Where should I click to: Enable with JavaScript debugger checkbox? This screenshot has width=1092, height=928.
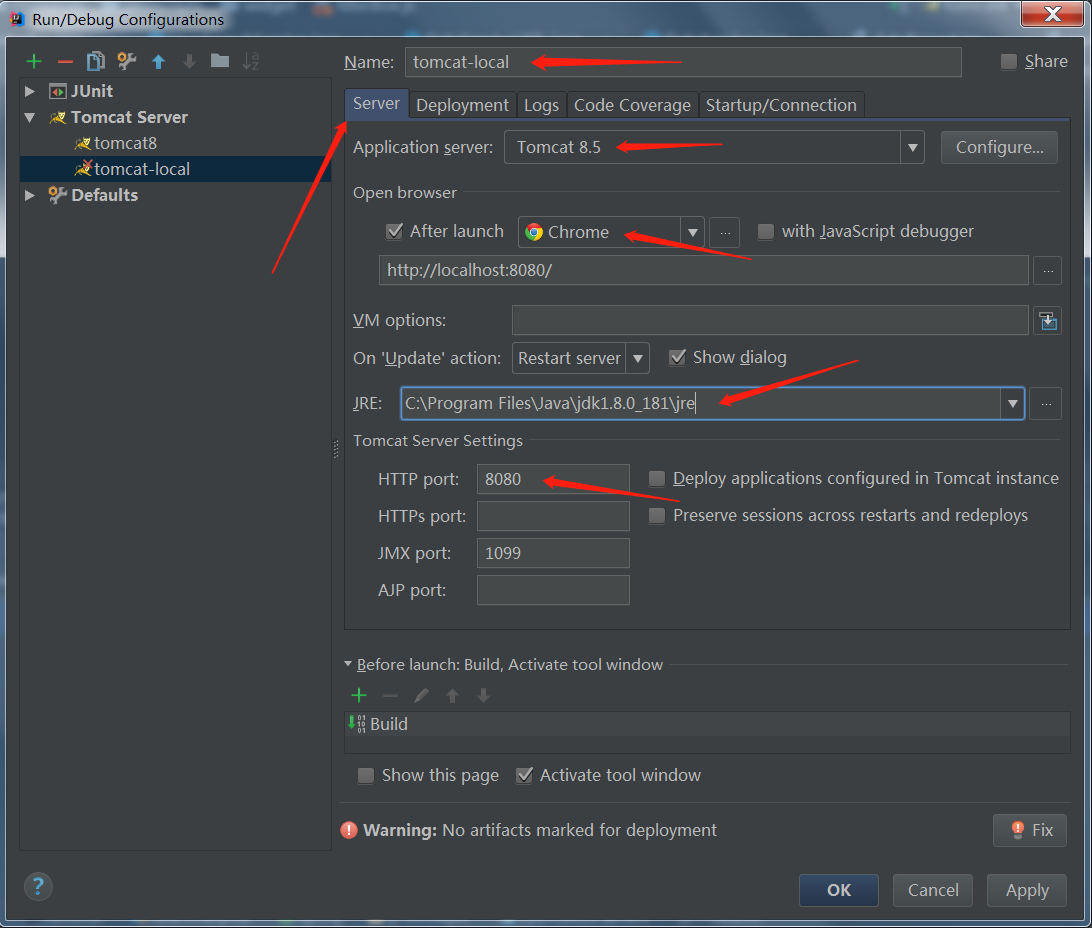[x=765, y=231]
